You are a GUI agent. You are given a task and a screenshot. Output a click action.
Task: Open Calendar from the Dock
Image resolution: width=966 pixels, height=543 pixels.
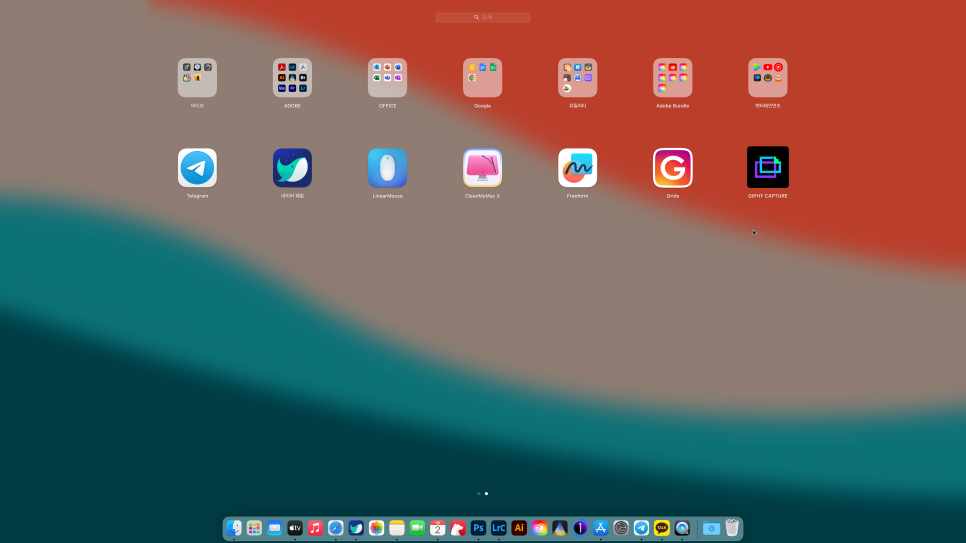(437, 528)
